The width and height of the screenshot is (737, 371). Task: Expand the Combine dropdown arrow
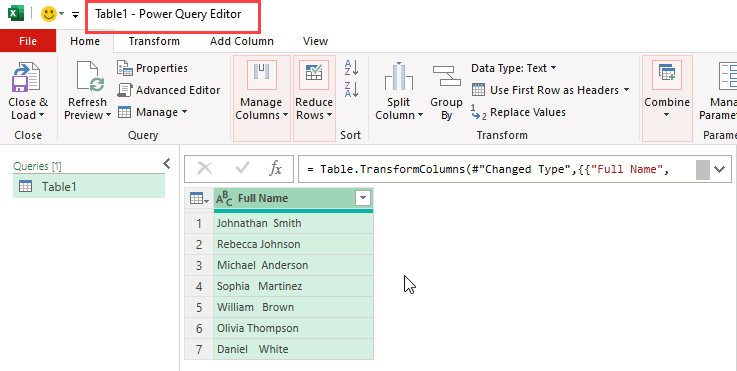click(x=666, y=115)
